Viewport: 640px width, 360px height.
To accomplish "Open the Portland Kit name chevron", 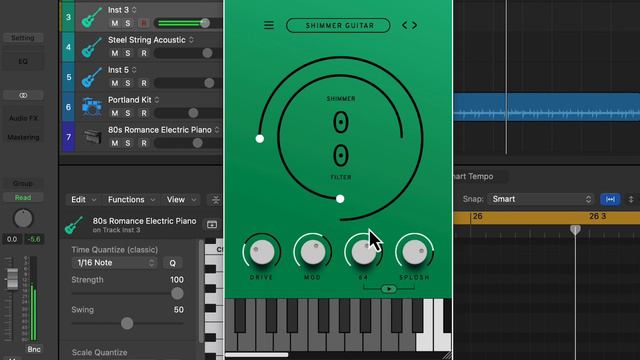I will (x=157, y=100).
